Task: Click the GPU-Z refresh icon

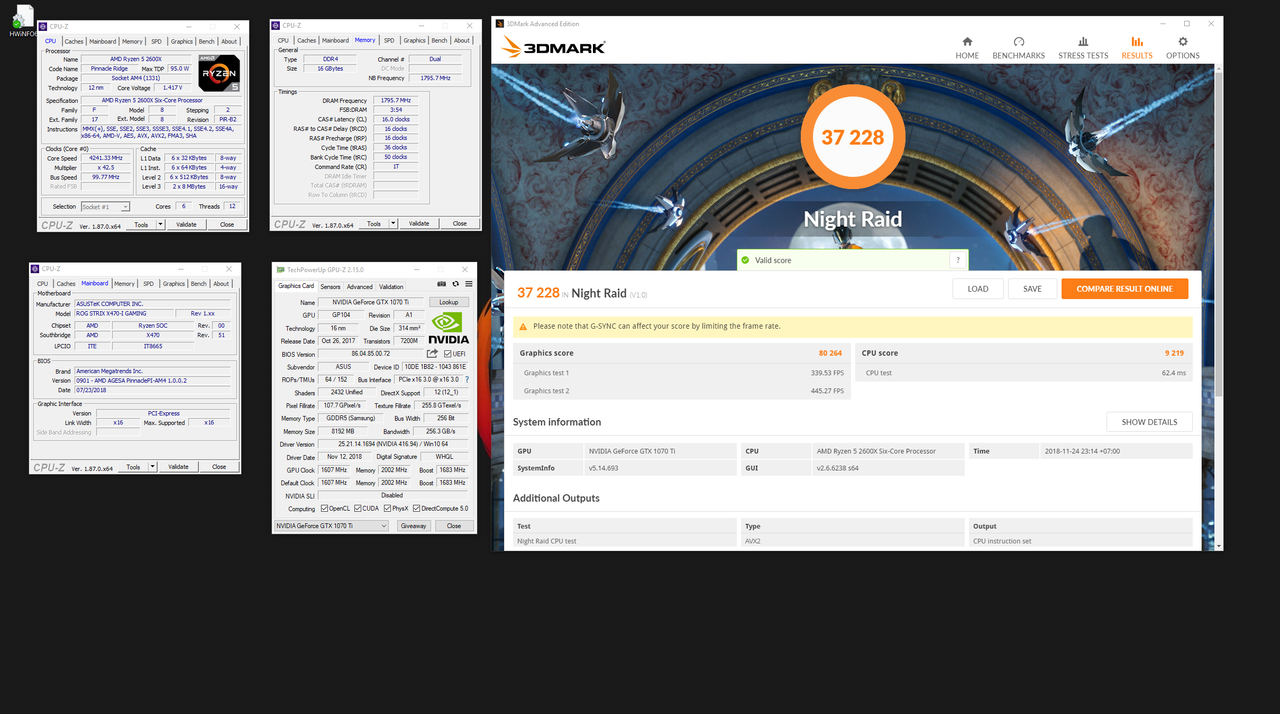Action: pyautogui.click(x=456, y=284)
